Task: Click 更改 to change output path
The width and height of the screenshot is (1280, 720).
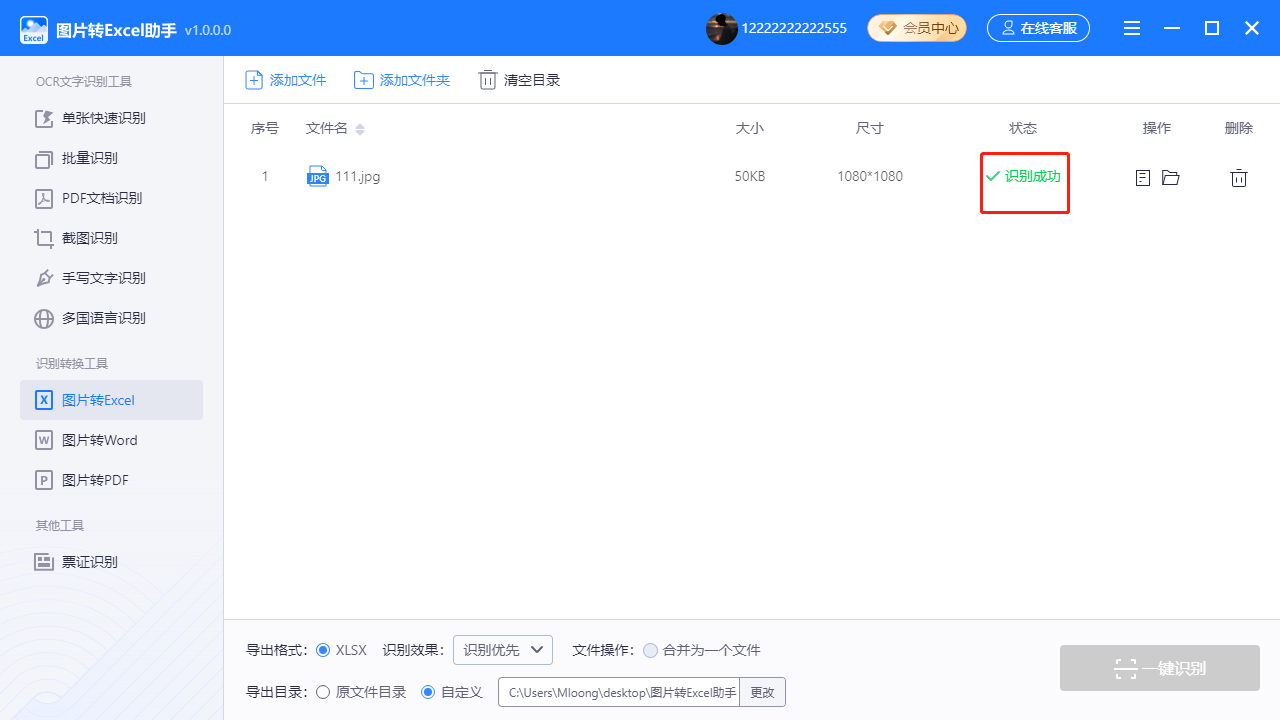Action: (x=762, y=691)
